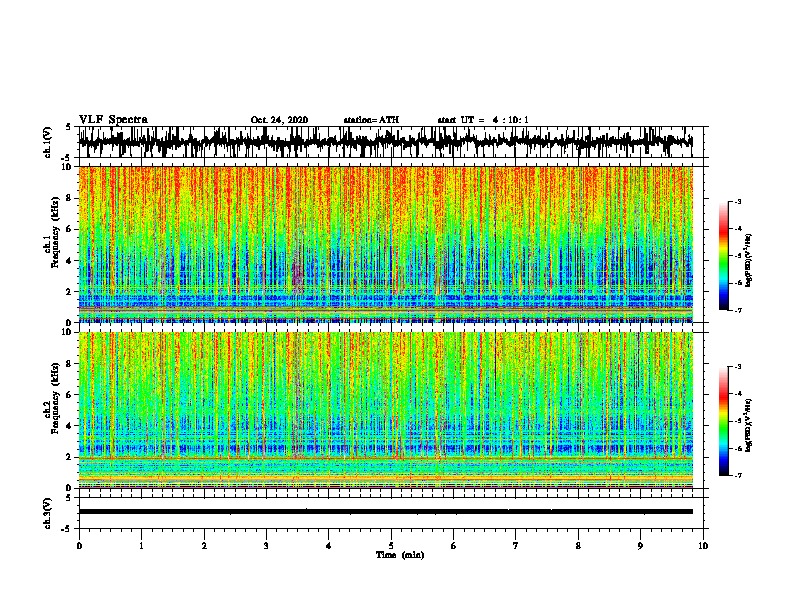Click time axis tick label "6"

[x=454, y=546]
